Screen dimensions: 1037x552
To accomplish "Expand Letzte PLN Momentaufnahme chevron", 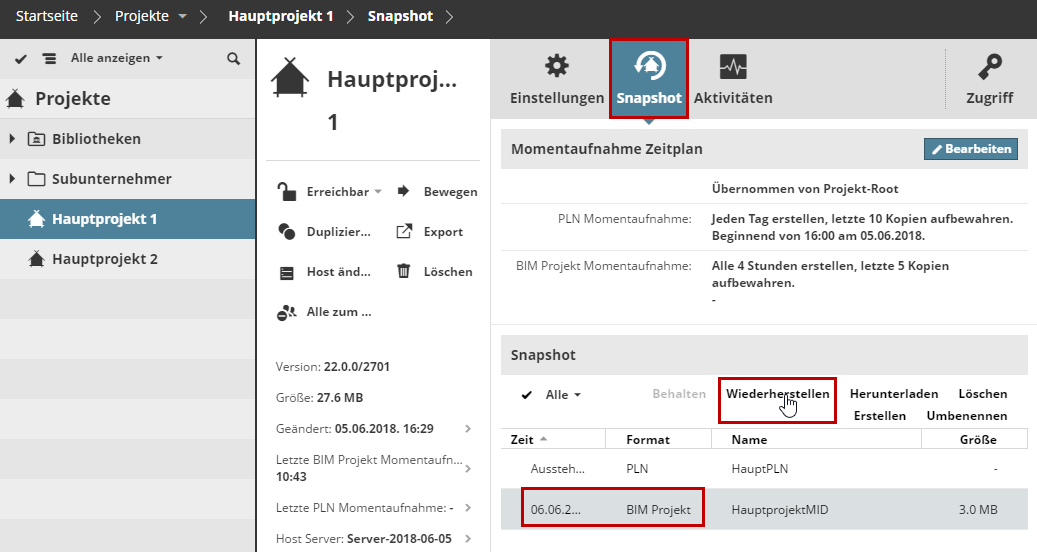I will pyautogui.click(x=468, y=508).
